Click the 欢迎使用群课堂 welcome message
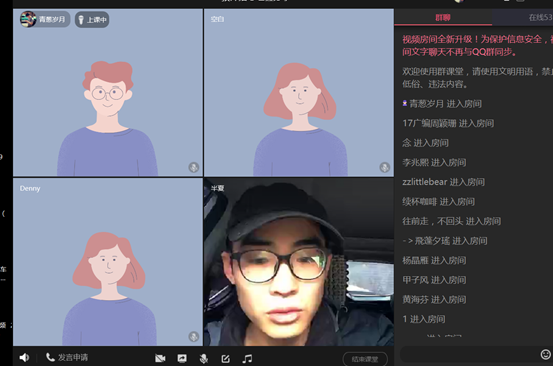Viewport: 553px width, 366px height. (478, 78)
